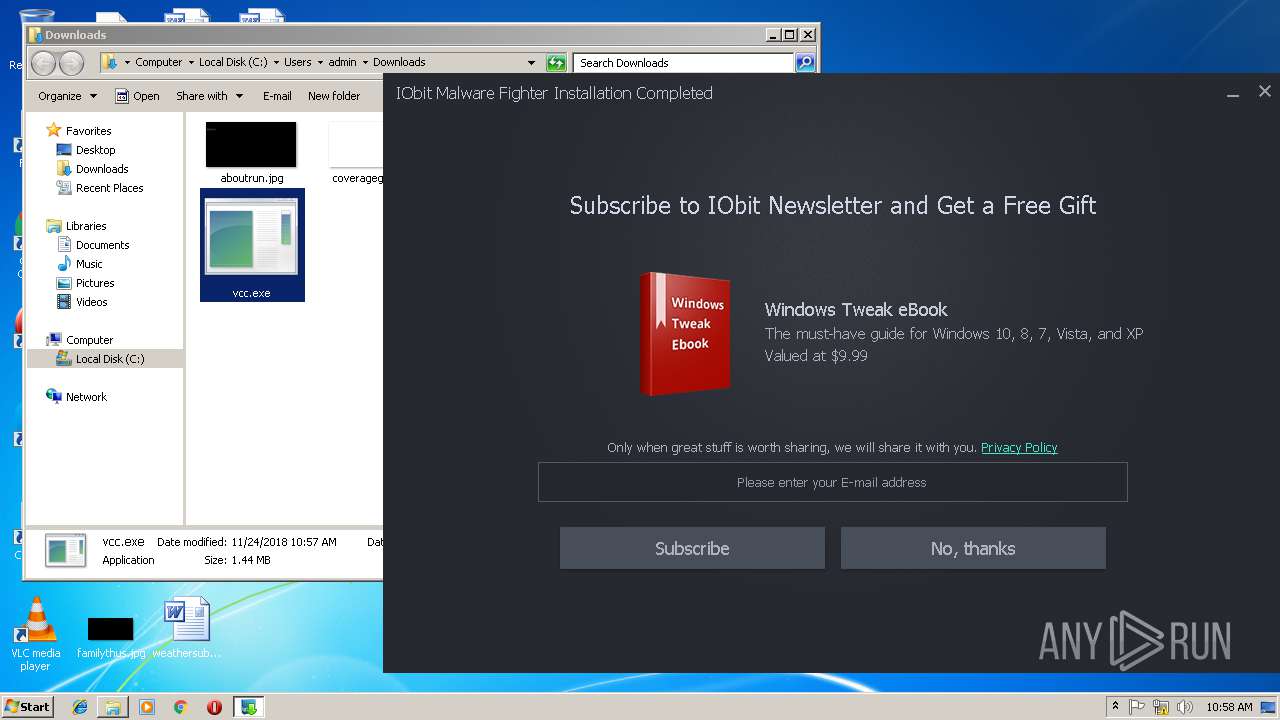Open the Privacy Policy link

1019,447
